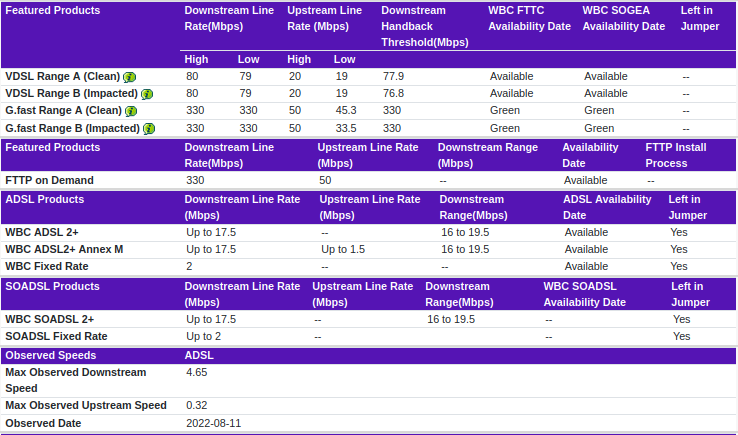Click FTTP on Demand Available status
Viewport: 738px width, 435px height.
[x=586, y=180]
